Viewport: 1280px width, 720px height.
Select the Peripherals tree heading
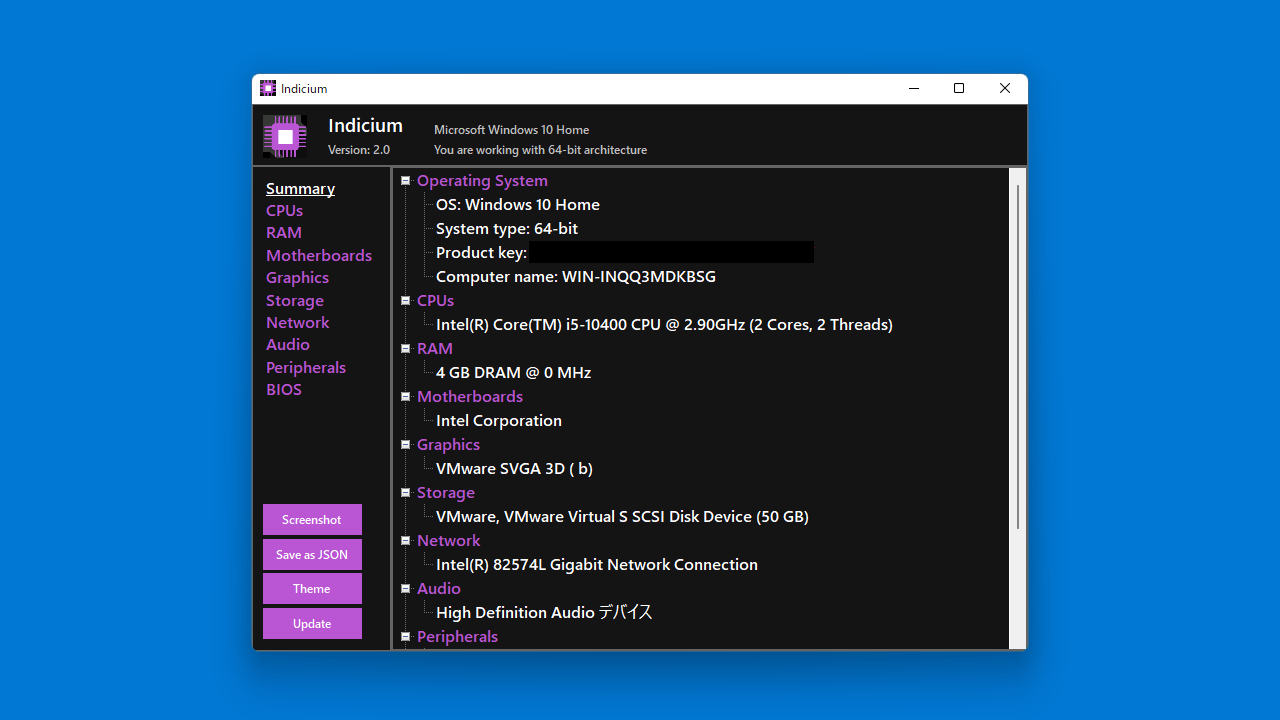[457, 637]
